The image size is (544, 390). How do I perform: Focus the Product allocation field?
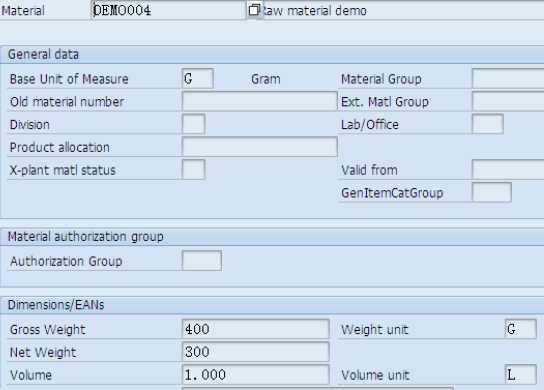[x=260, y=147]
